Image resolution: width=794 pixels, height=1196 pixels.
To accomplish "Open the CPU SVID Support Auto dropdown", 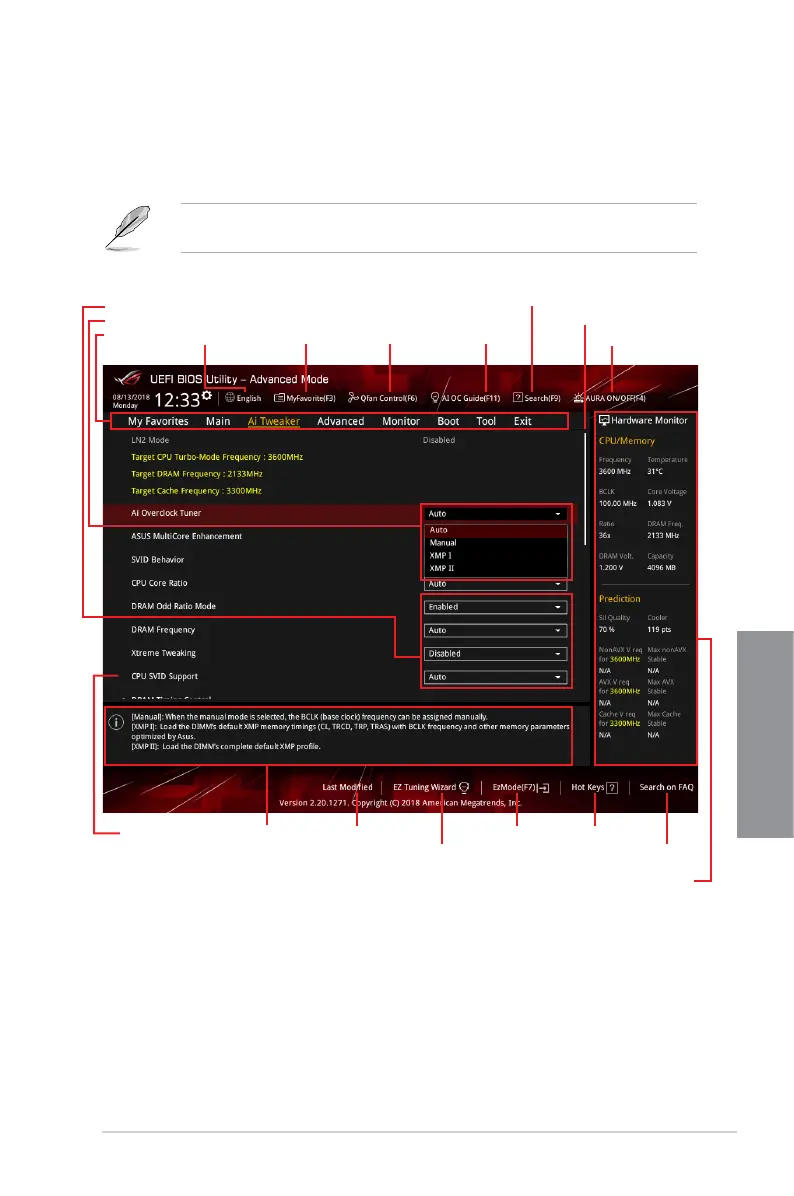I will tap(495, 677).
